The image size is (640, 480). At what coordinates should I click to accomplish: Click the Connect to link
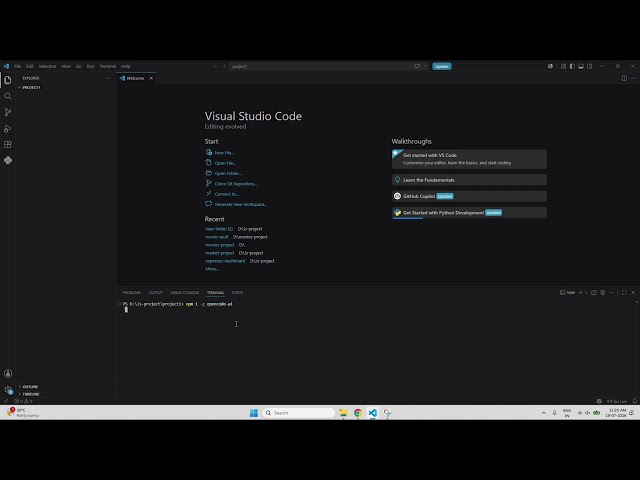point(227,194)
